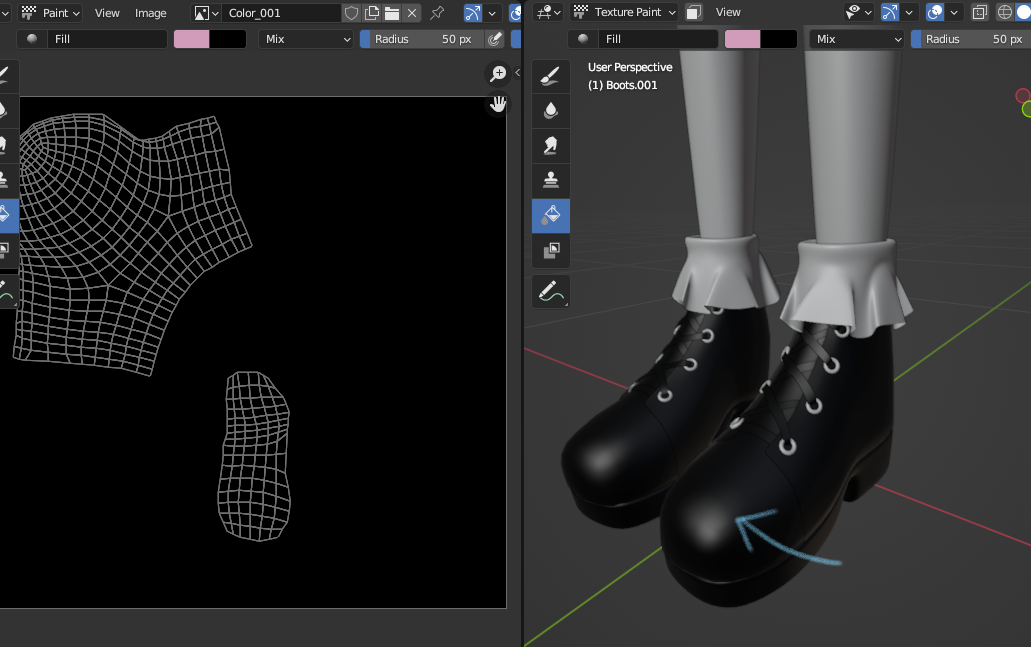The height and width of the screenshot is (647, 1031).
Task: Create a new image copy of Color_001
Action: coord(372,12)
